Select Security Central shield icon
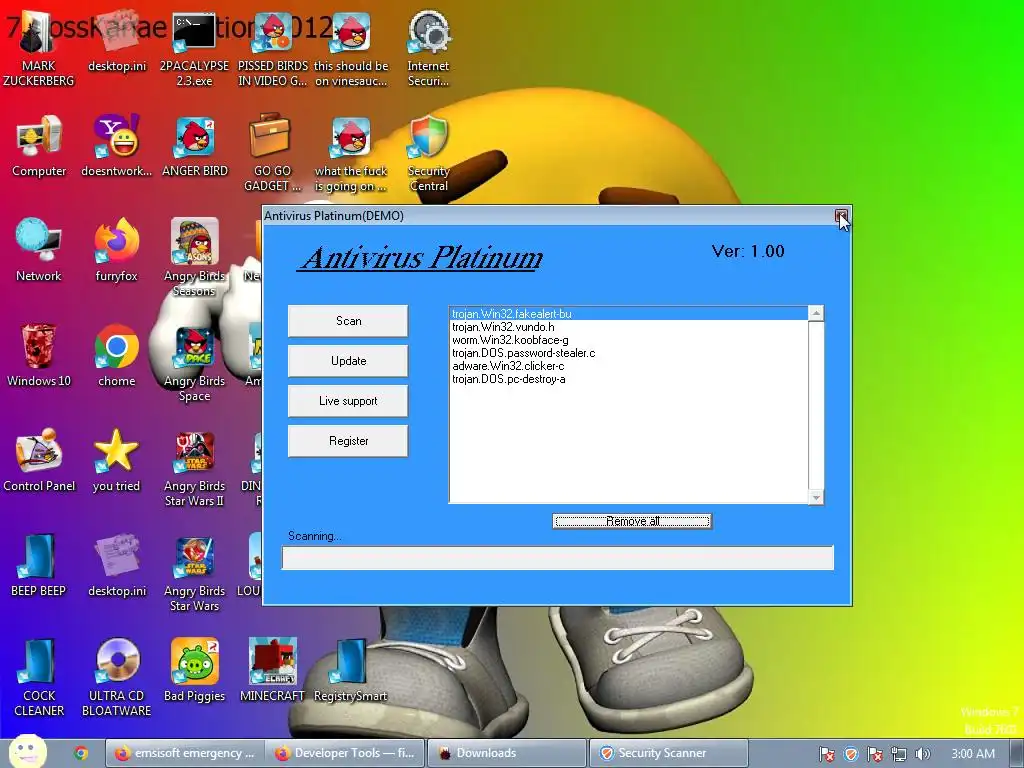Screen dimensions: 1024x768 pyautogui.click(x=428, y=153)
